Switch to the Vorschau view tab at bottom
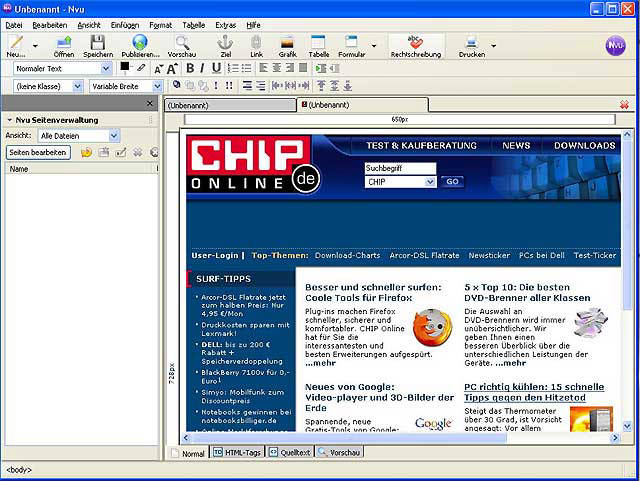The width and height of the screenshot is (640, 481). tap(340, 452)
